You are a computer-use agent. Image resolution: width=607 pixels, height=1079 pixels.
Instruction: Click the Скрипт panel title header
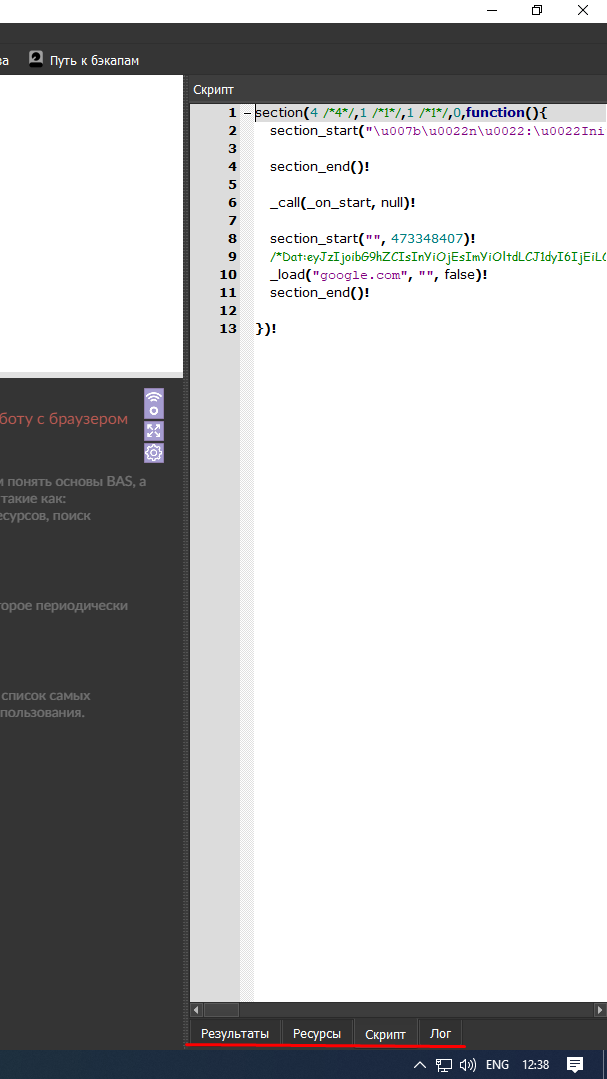tap(213, 90)
